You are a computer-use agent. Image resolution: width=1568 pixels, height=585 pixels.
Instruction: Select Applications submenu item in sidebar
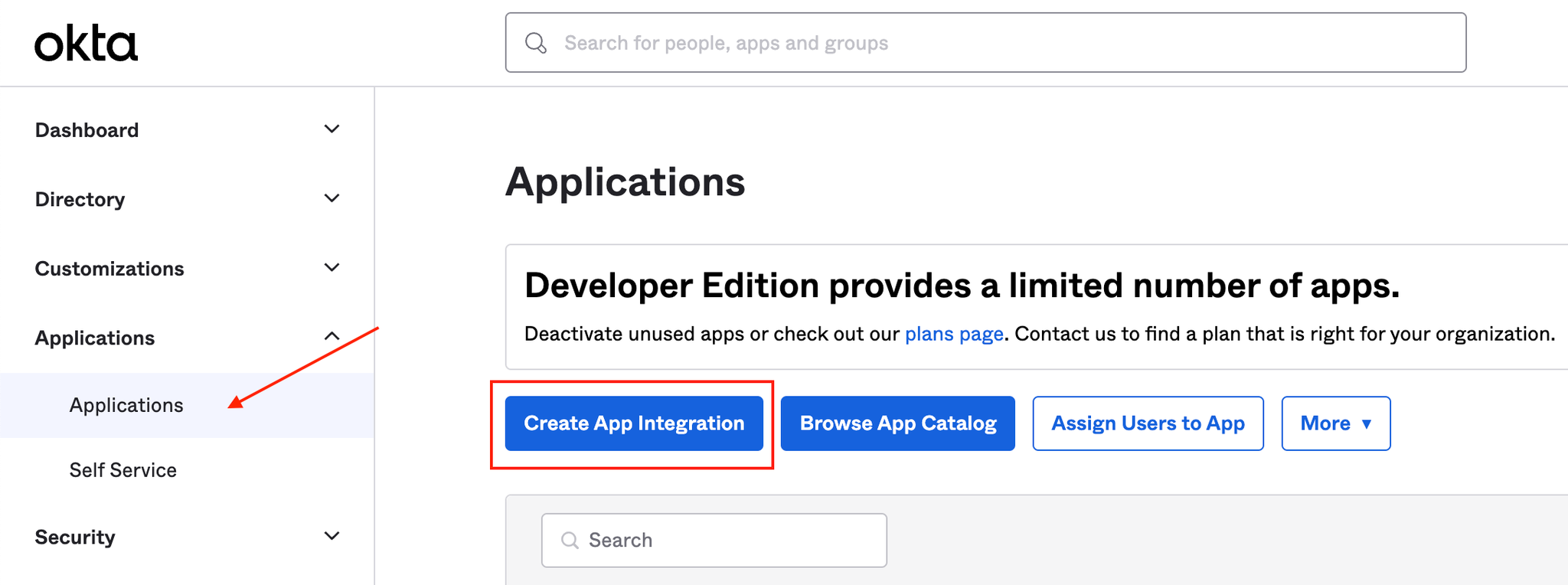click(126, 405)
